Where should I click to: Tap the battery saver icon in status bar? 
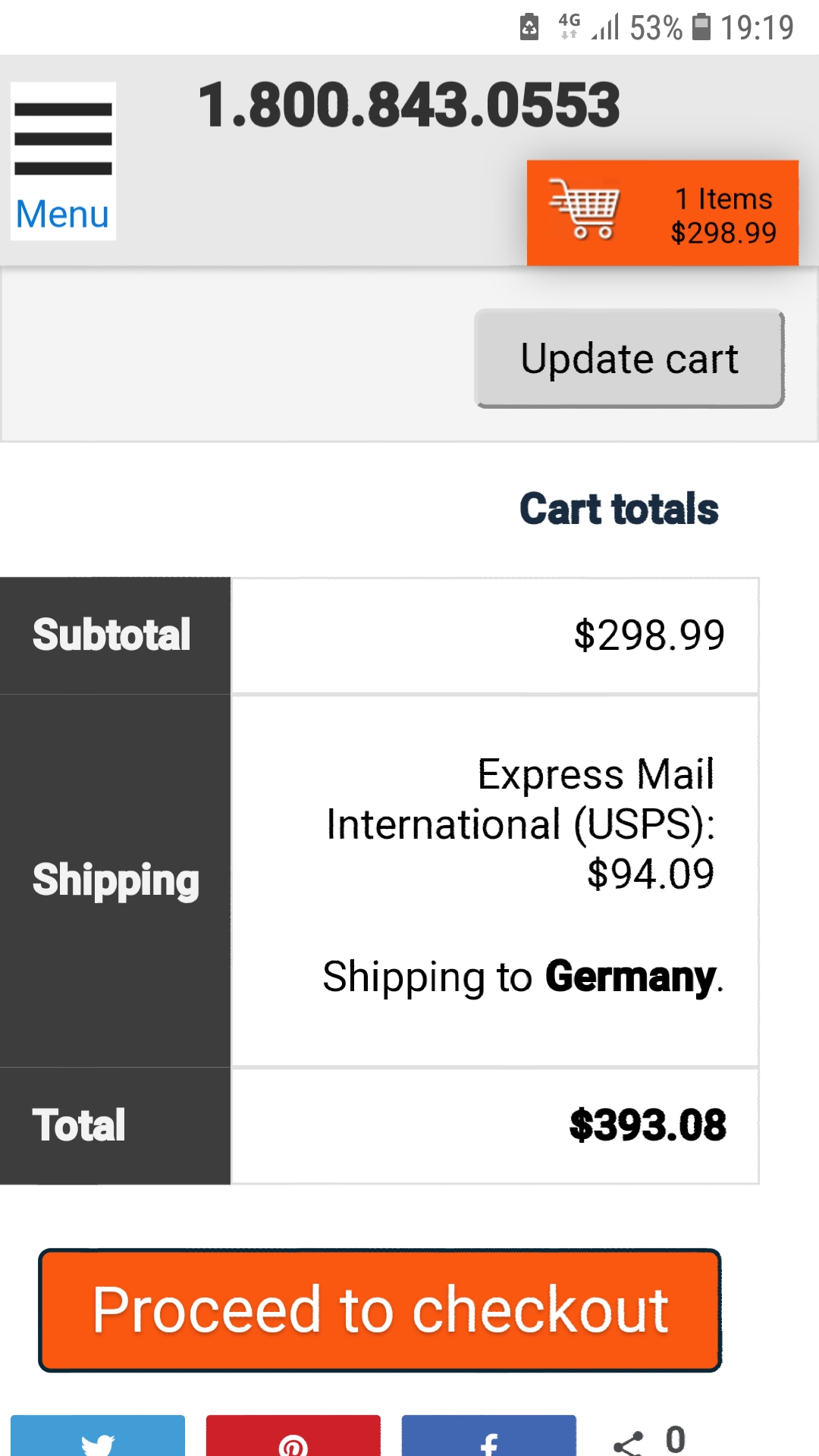tap(529, 27)
